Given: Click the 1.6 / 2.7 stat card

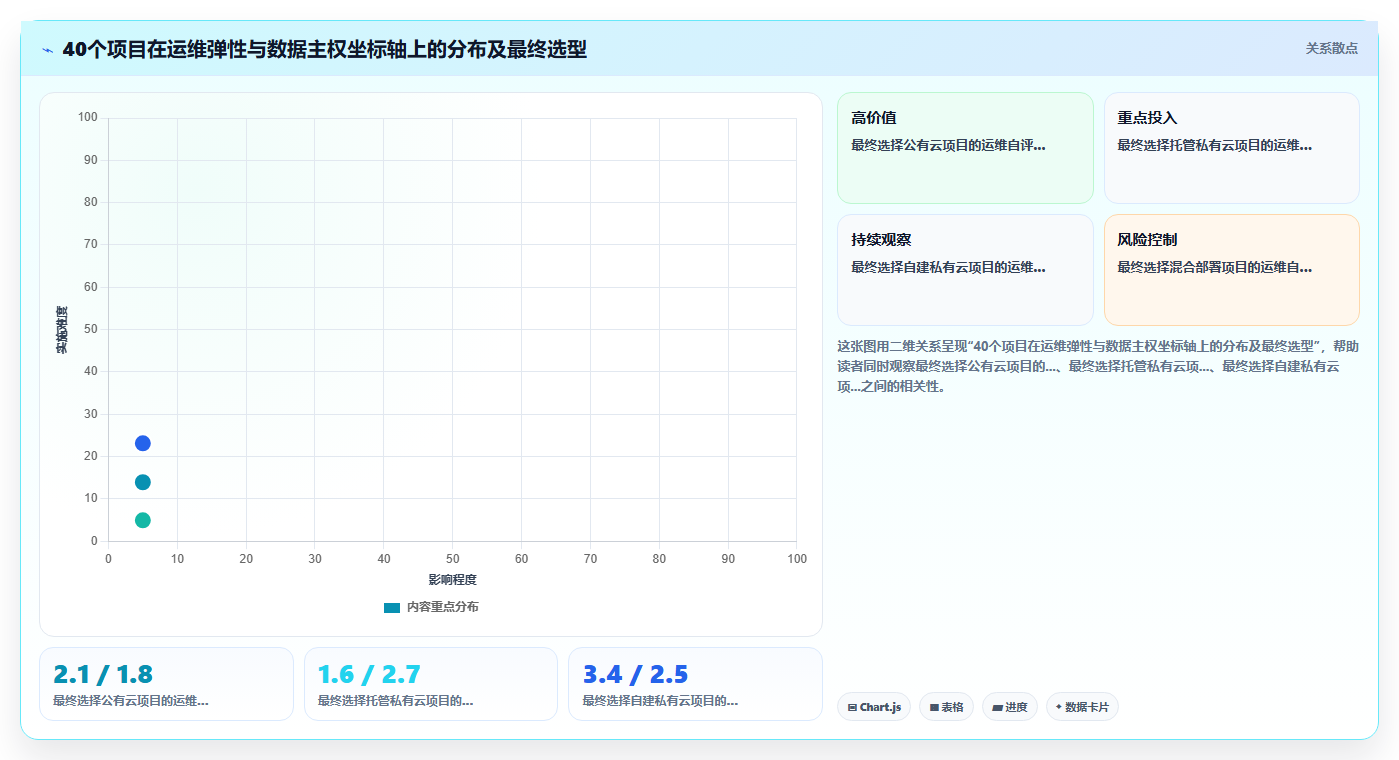Looking at the screenshot, I should point(431,684).
